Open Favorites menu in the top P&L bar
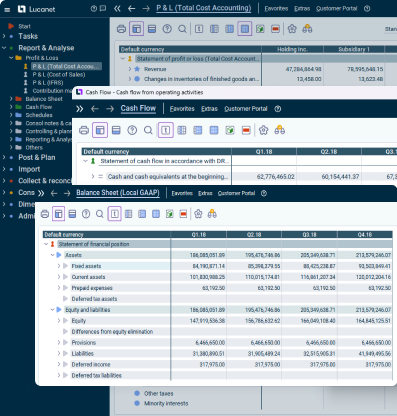 276,9
